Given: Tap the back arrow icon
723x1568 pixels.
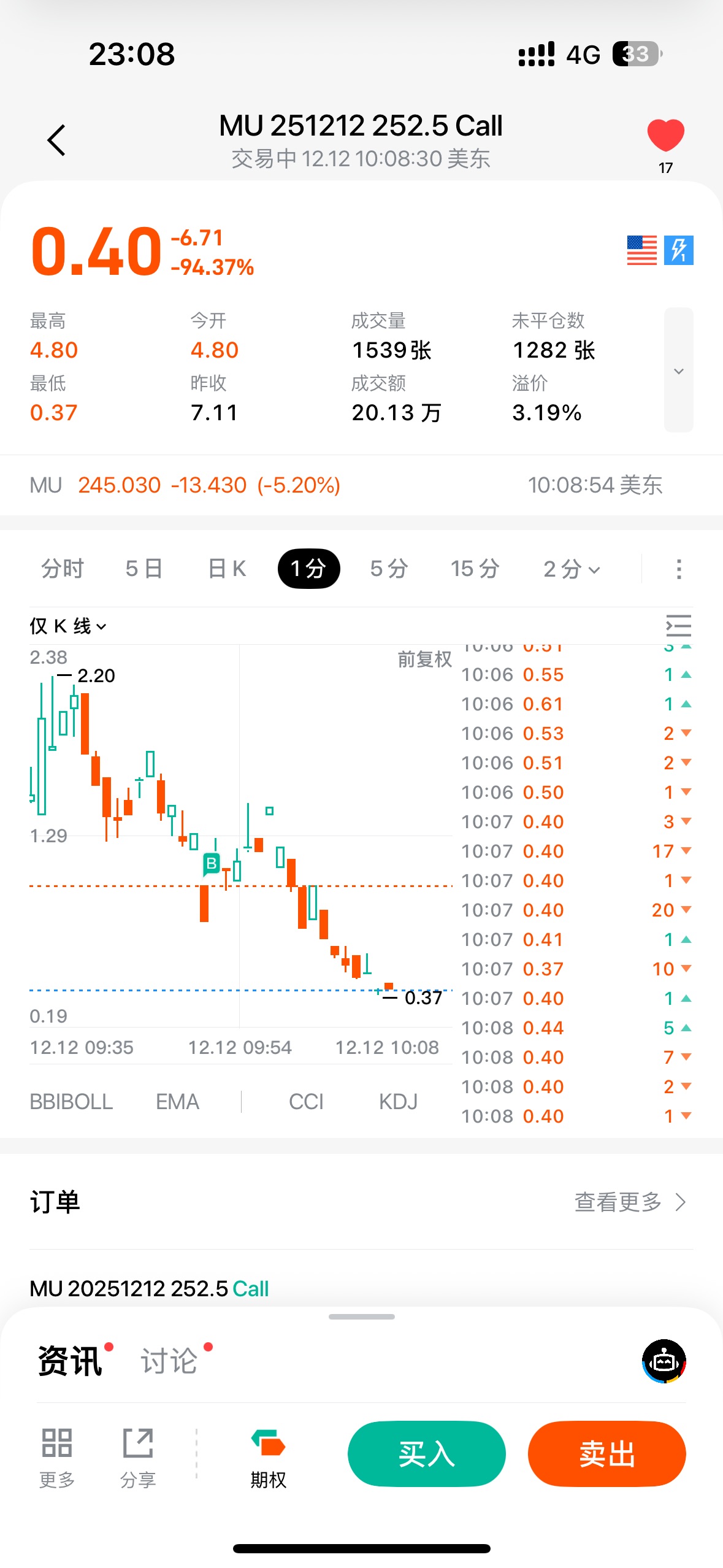Looking at the screenshot, I should click(56, 140).
